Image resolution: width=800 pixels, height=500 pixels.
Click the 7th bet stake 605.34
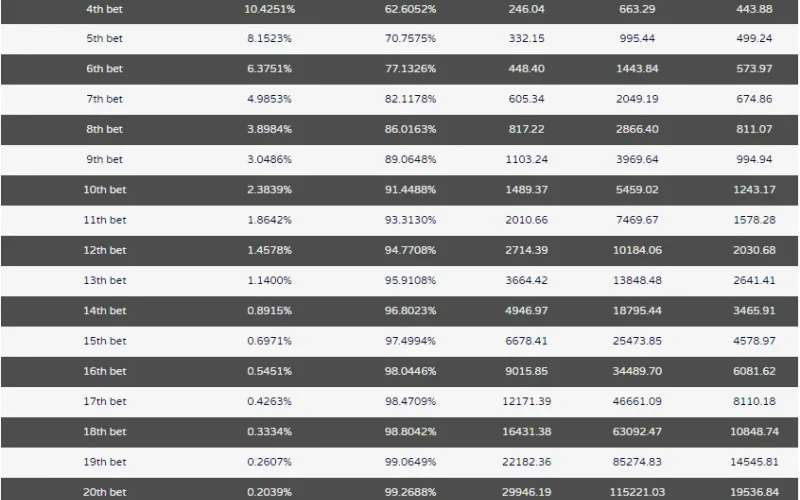click(527, 98)
